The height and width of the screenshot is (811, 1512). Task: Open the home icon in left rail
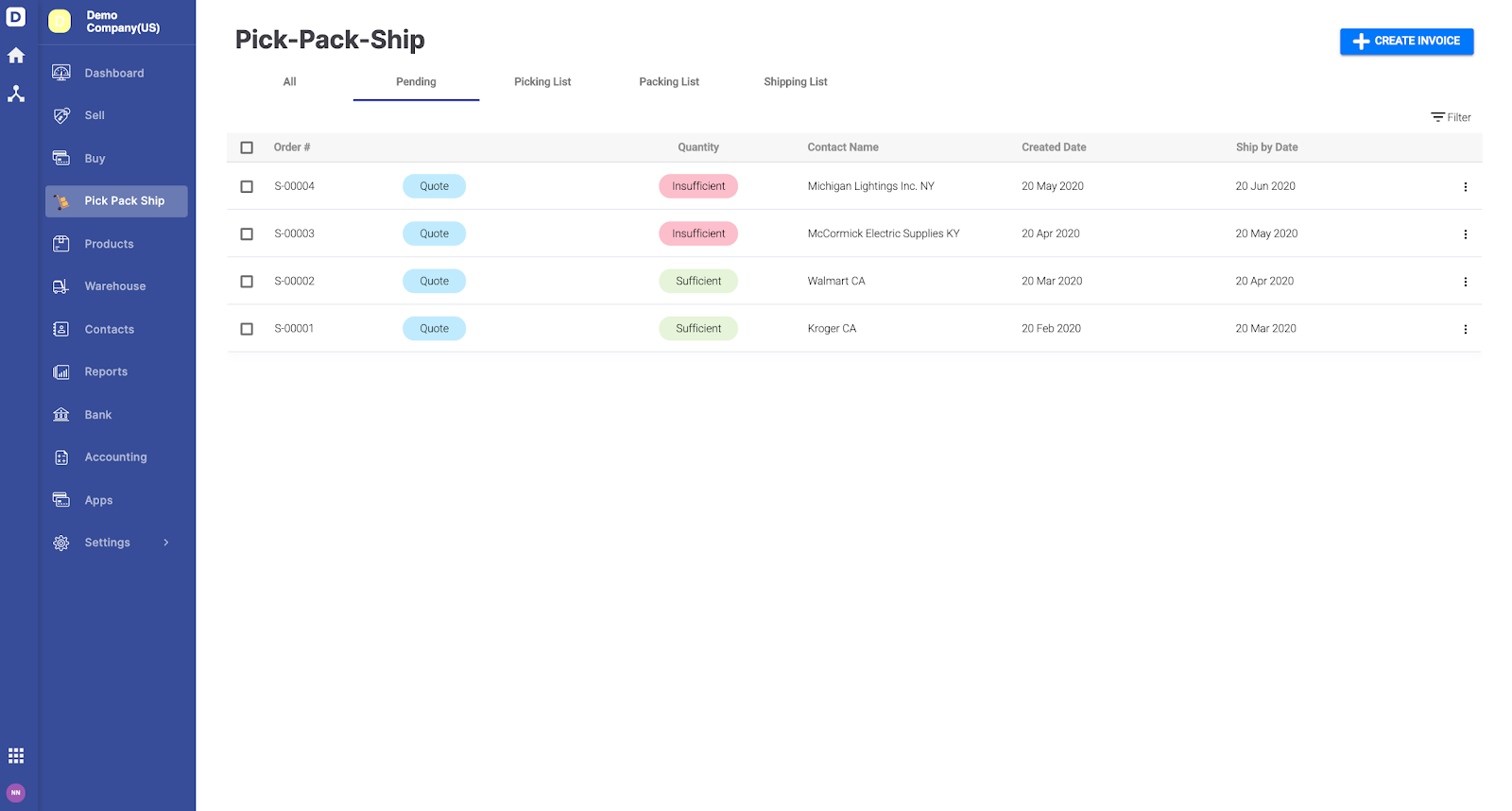coord(16,56)
